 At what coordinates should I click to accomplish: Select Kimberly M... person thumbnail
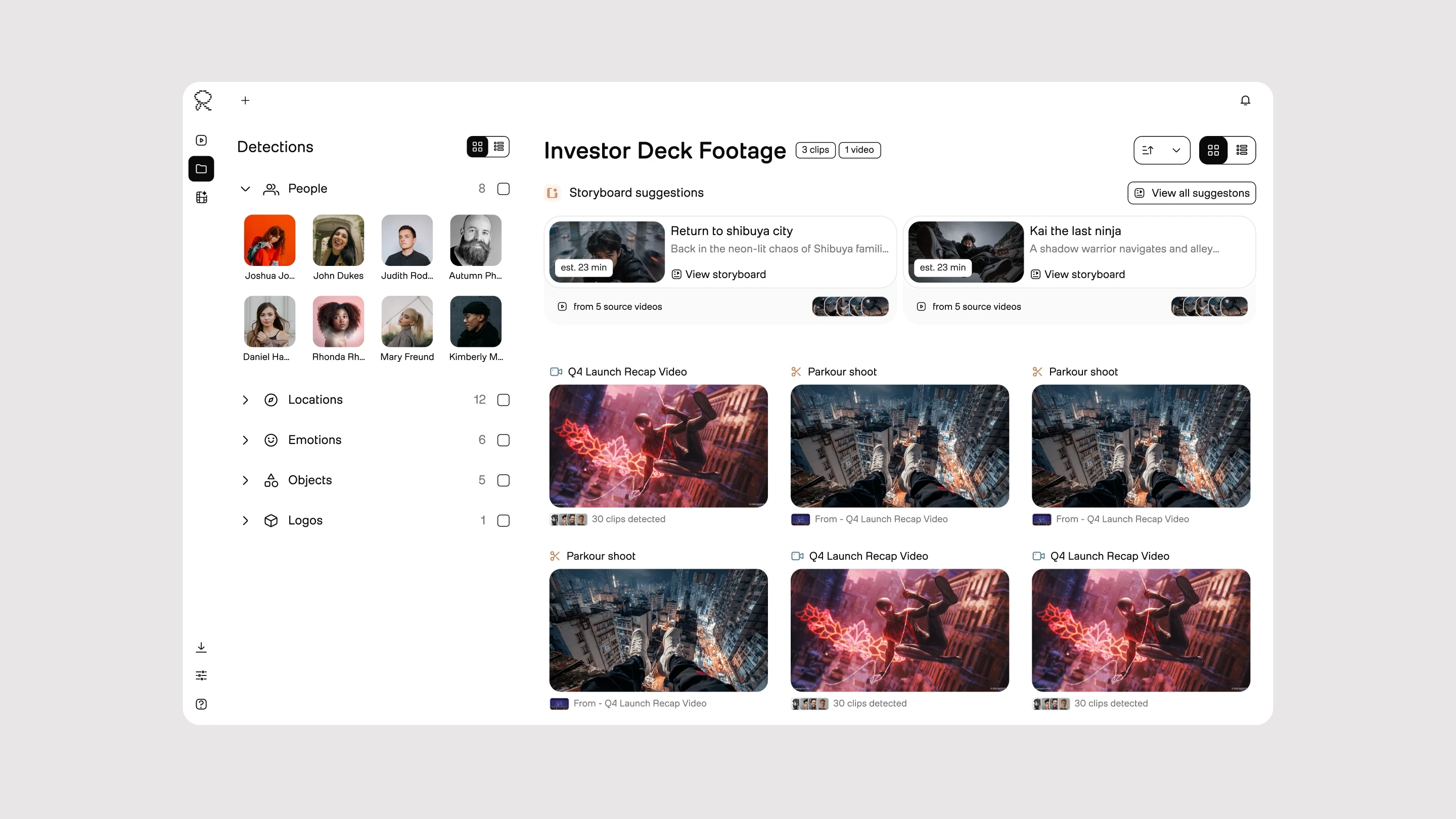(x=476, y=322)
